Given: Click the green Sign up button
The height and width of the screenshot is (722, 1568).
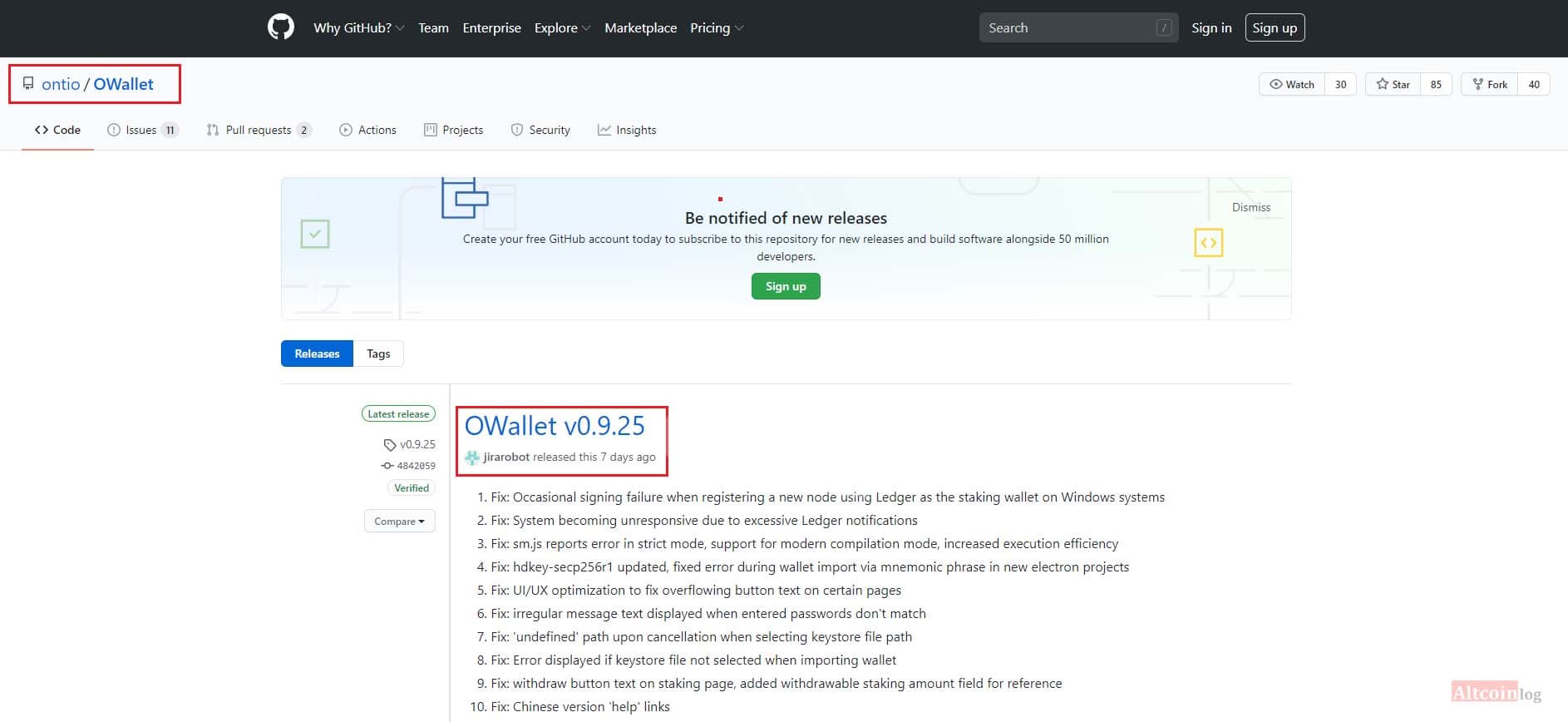Looking at the screenshot, I should click(x=786, y=286).
